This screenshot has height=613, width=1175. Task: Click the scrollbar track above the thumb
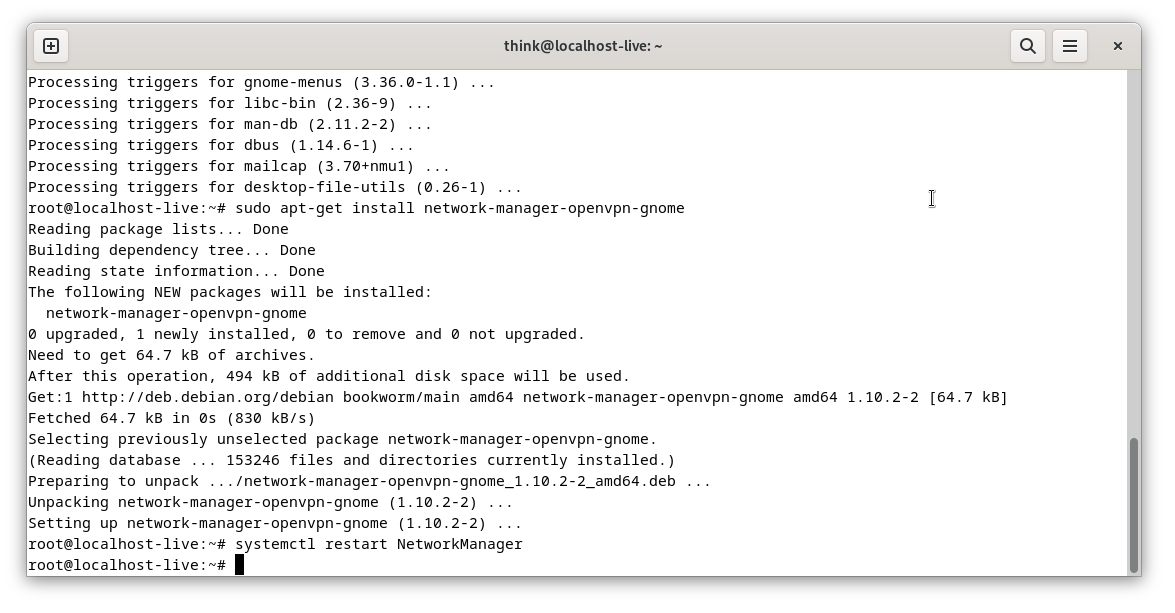(x=1134, y=253)
